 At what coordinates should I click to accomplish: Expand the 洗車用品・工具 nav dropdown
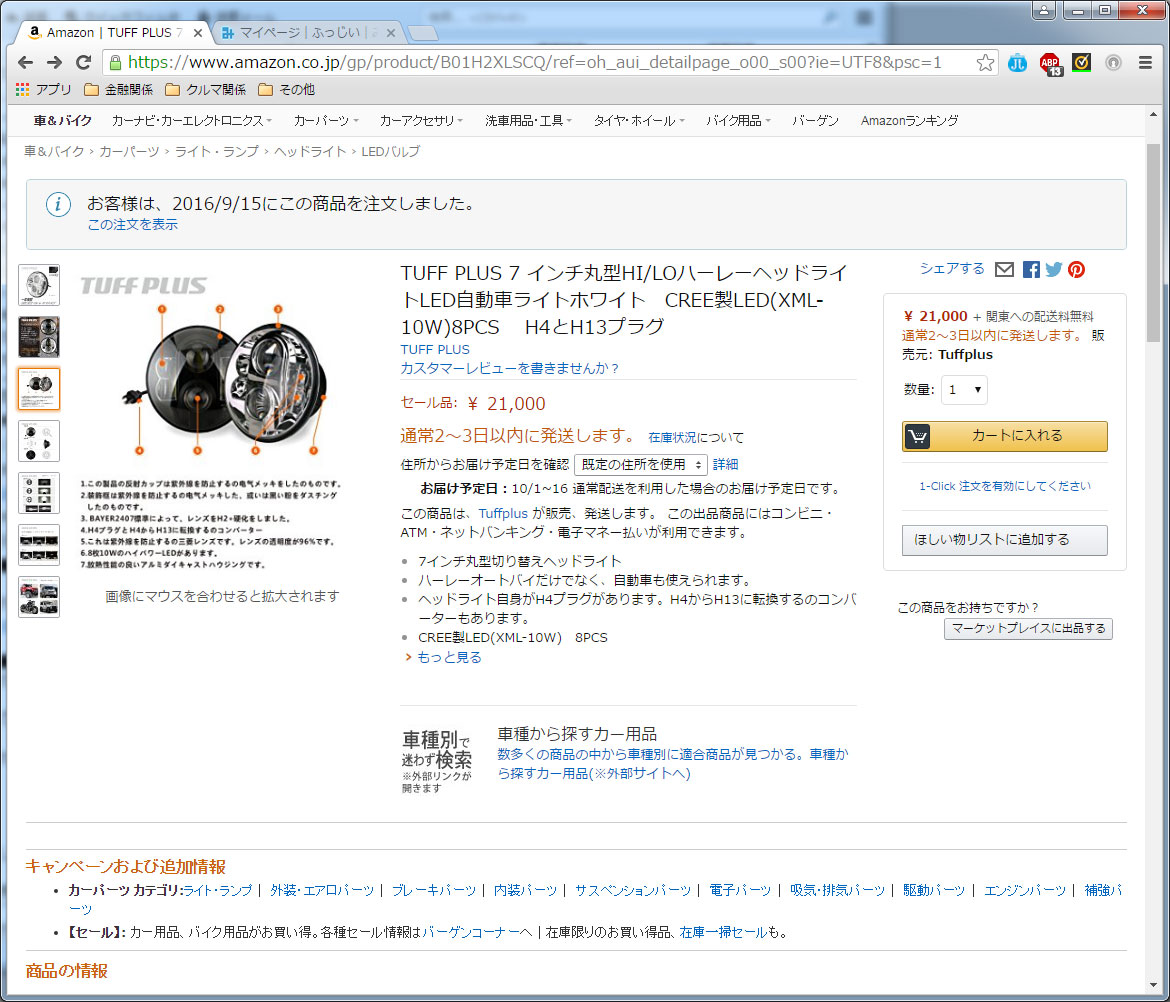tap(528, 121)
